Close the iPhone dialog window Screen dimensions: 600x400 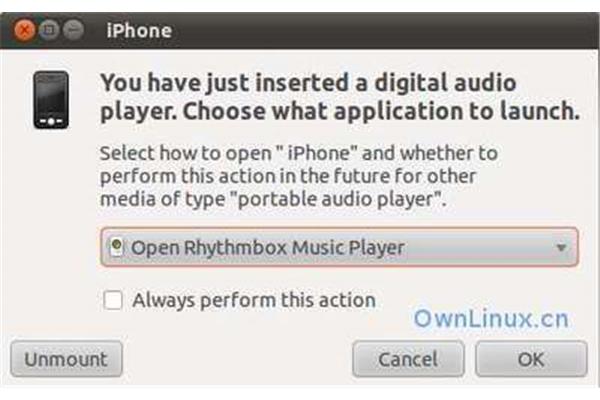click(24, 30)
